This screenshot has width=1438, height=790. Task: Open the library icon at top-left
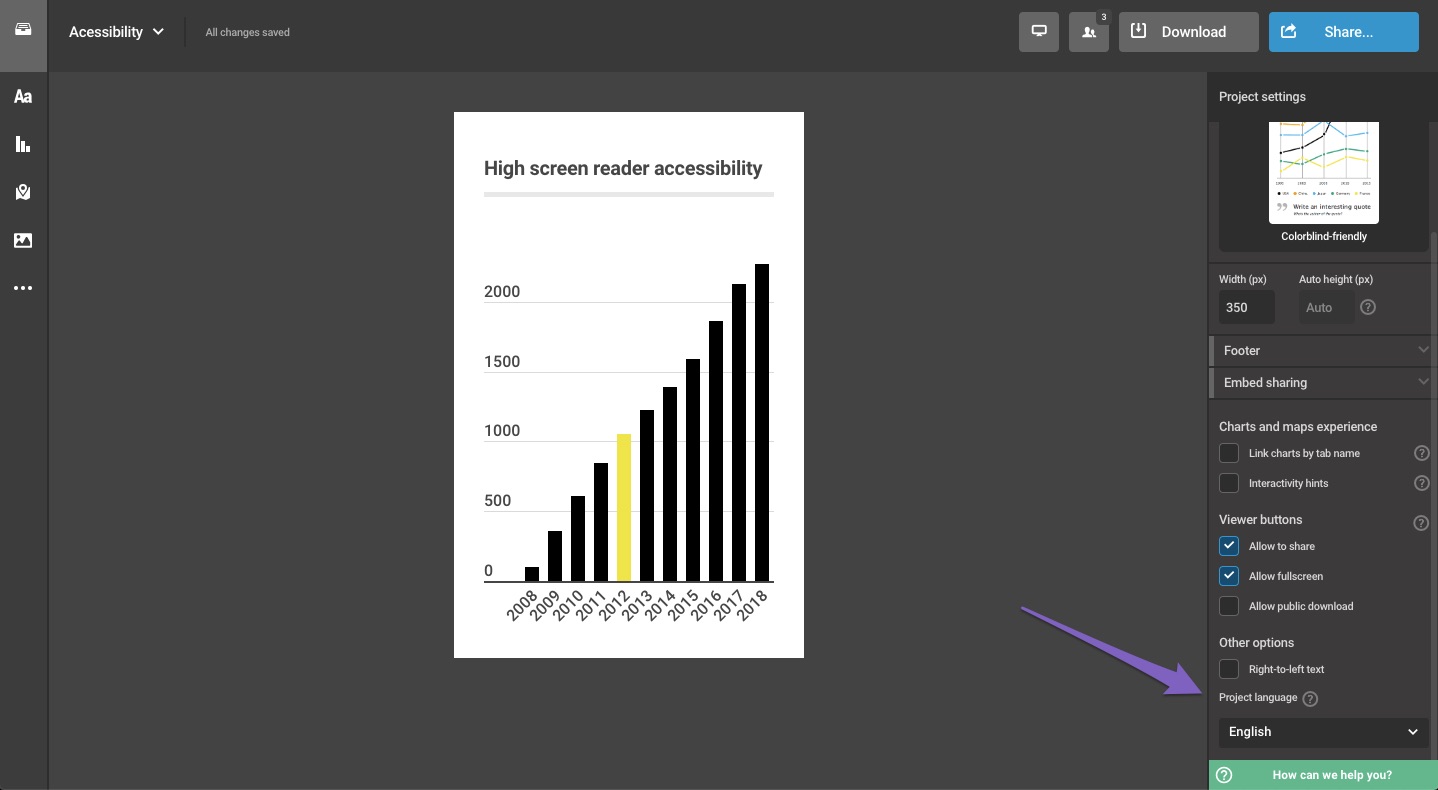click(x=23, y=30)
